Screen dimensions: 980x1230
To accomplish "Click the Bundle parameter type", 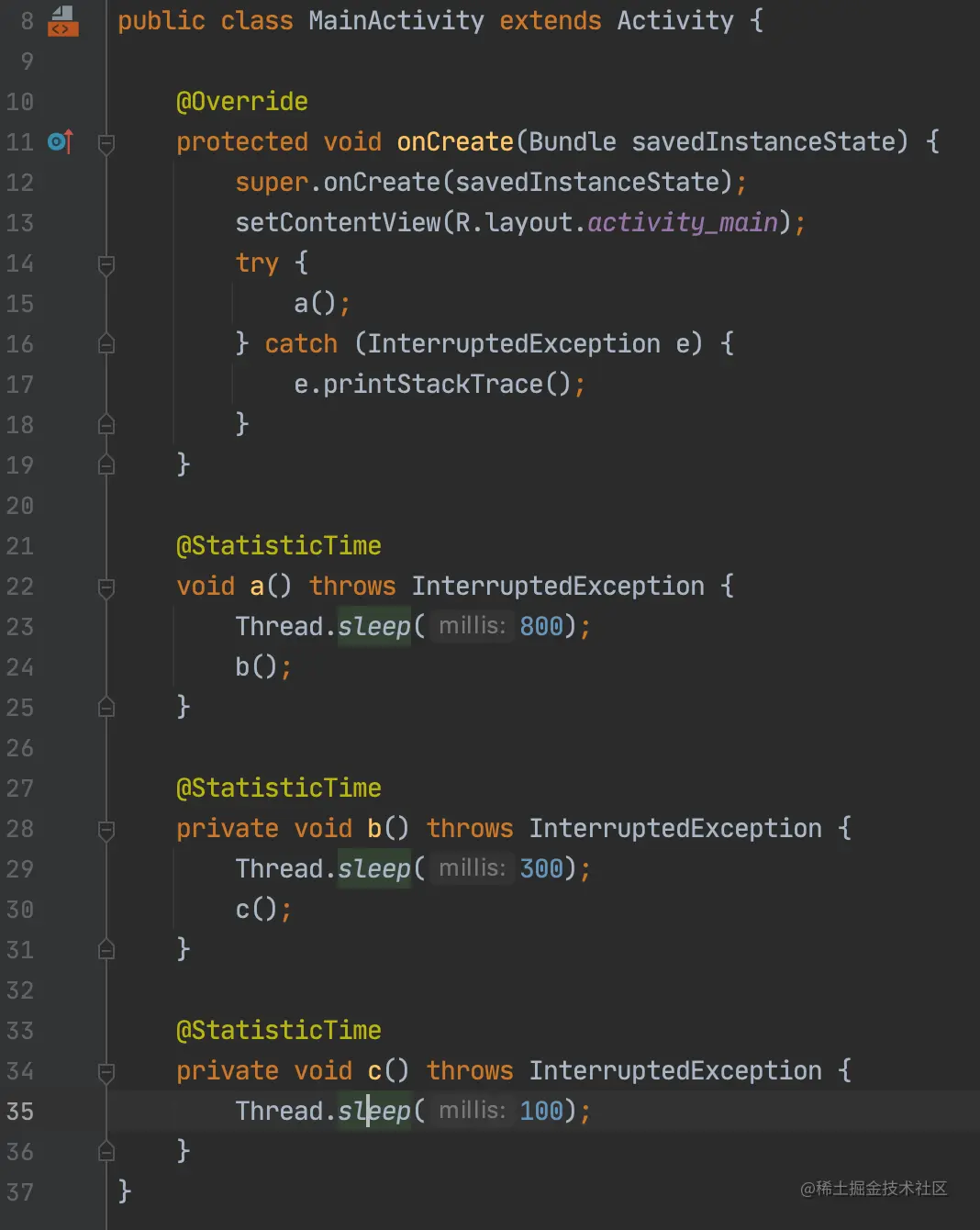I will coord(573,141).
